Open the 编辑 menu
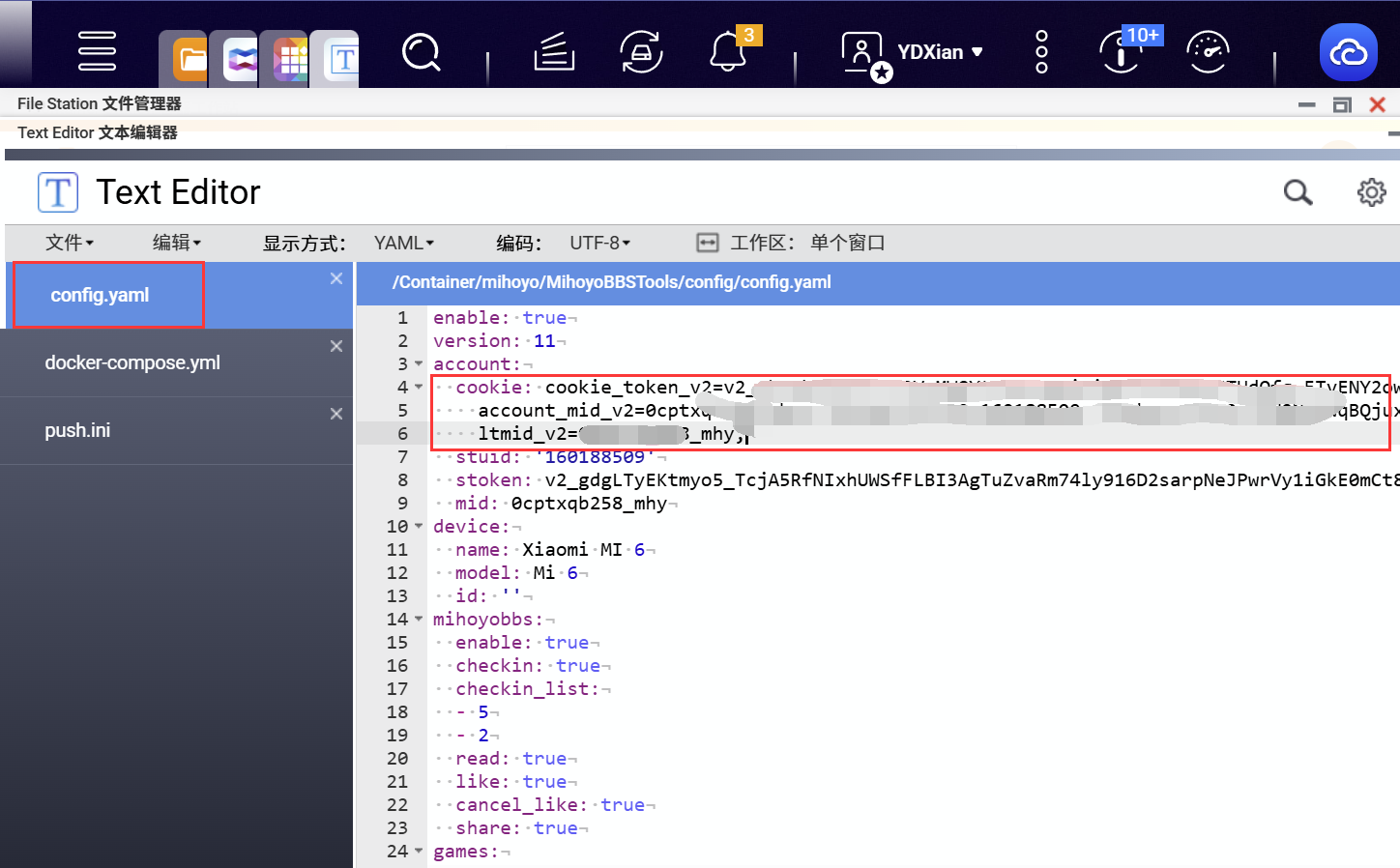 (x=177, y=243)
